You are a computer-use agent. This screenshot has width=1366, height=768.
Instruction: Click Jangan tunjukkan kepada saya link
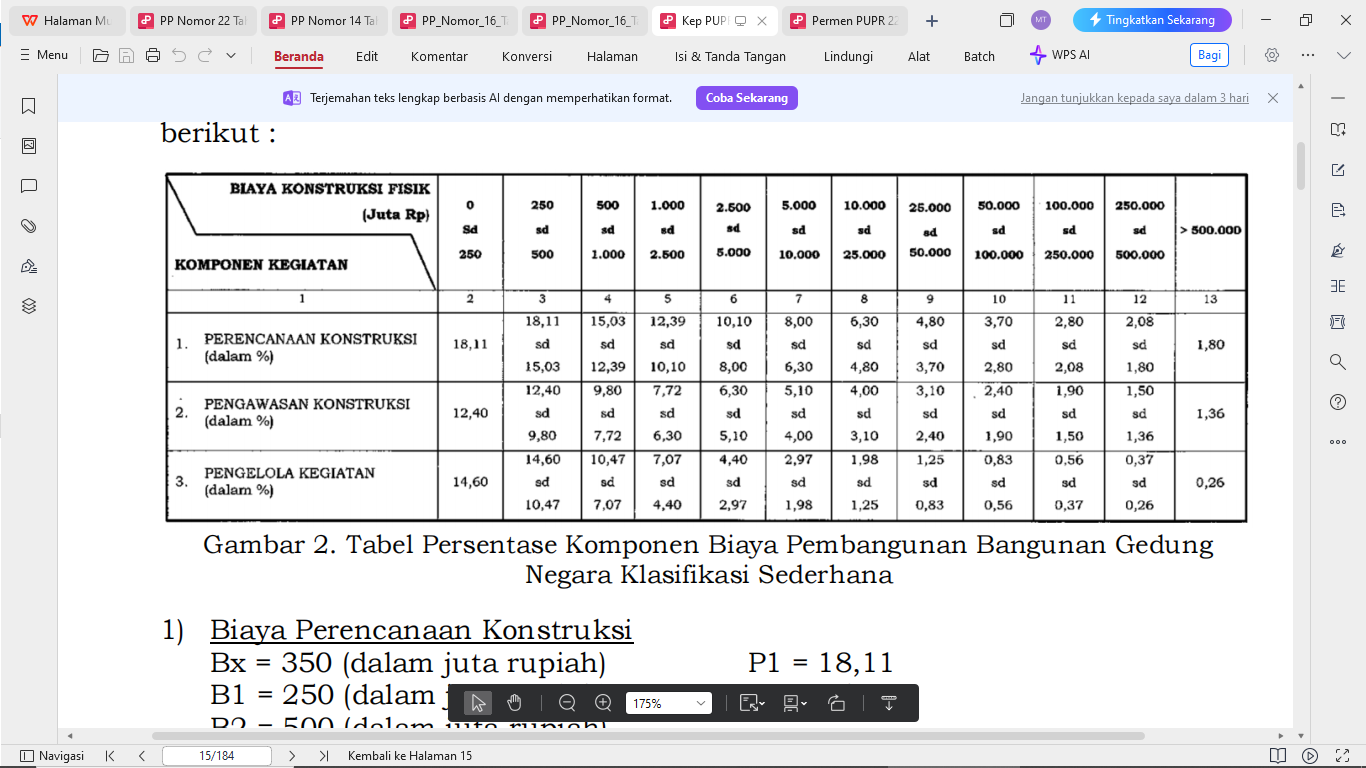[x=1134, y=99]
